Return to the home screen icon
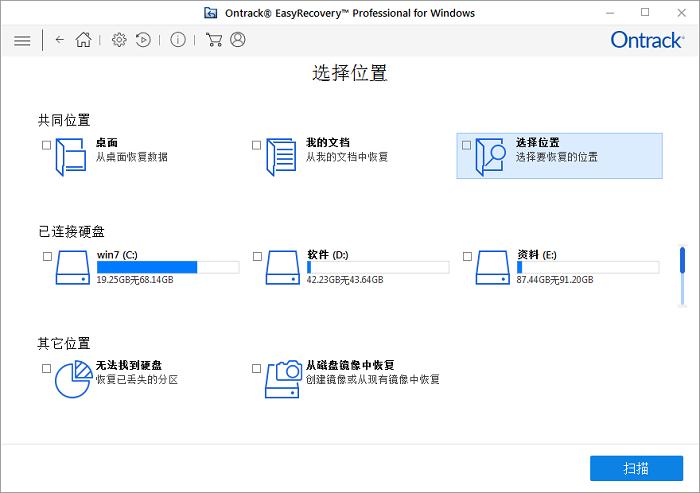This screenshot has height=493, width=700. (83, 40)
